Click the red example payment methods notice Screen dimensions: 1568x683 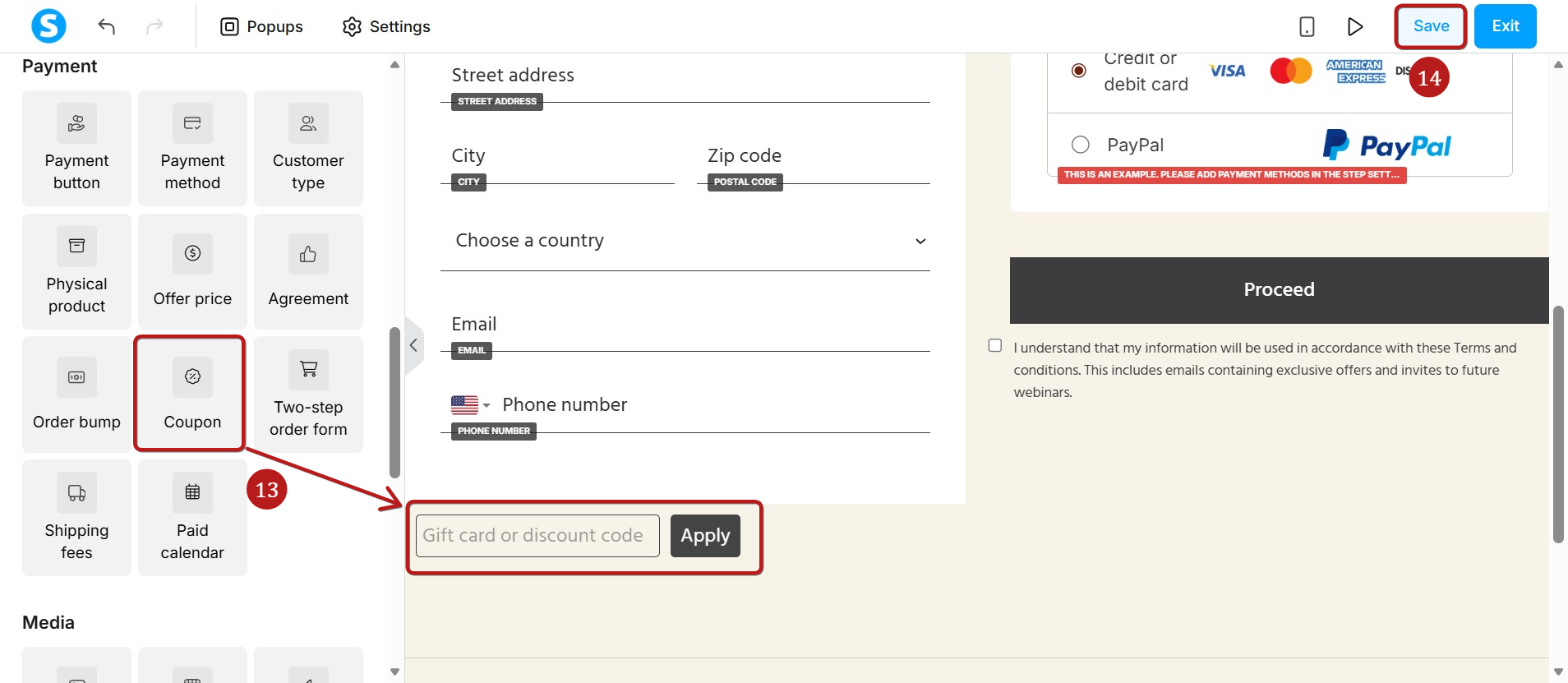tap(1232, 175)
